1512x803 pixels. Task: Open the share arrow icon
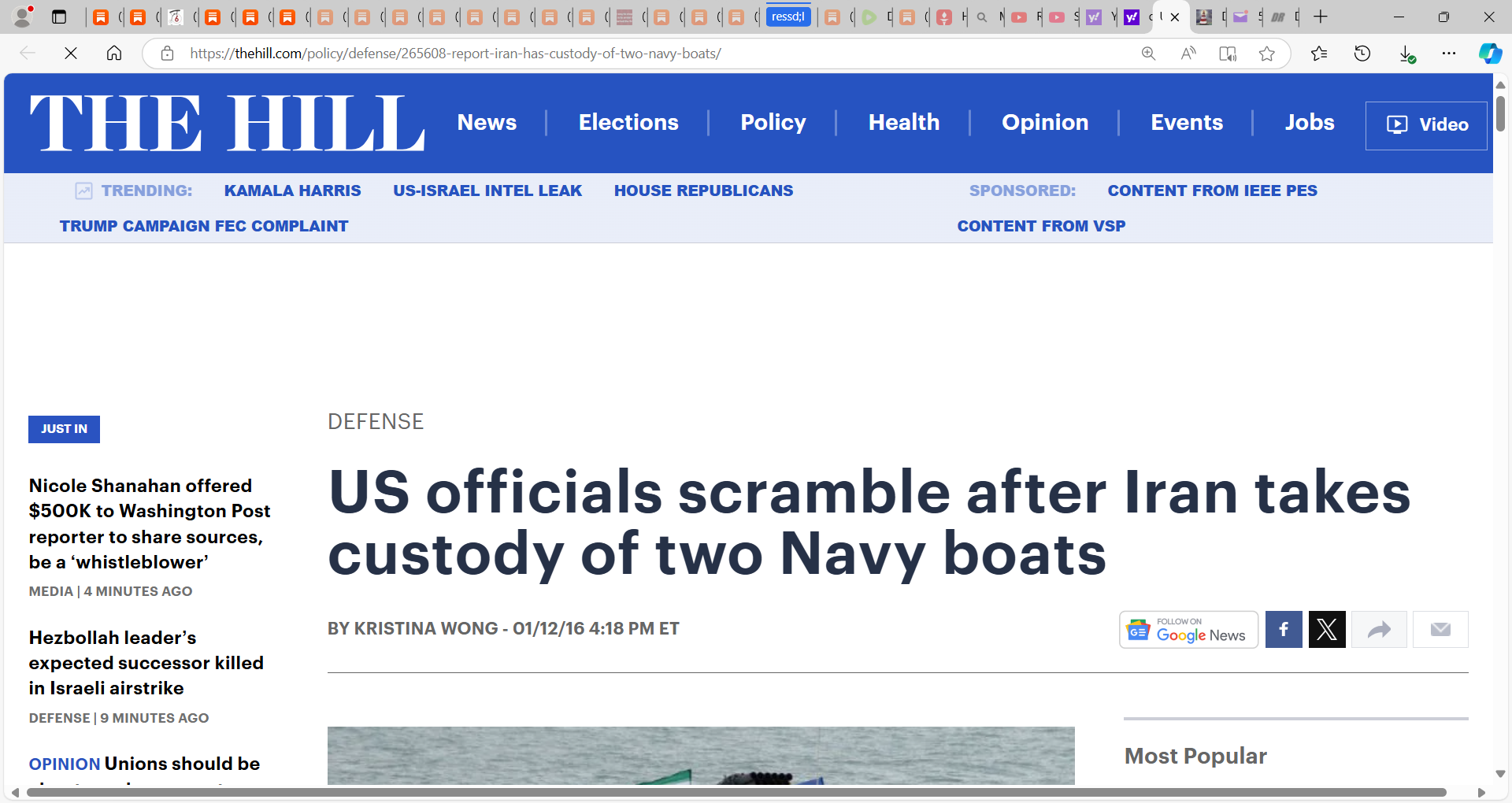pyautogui.click(x=1379, y=629)
